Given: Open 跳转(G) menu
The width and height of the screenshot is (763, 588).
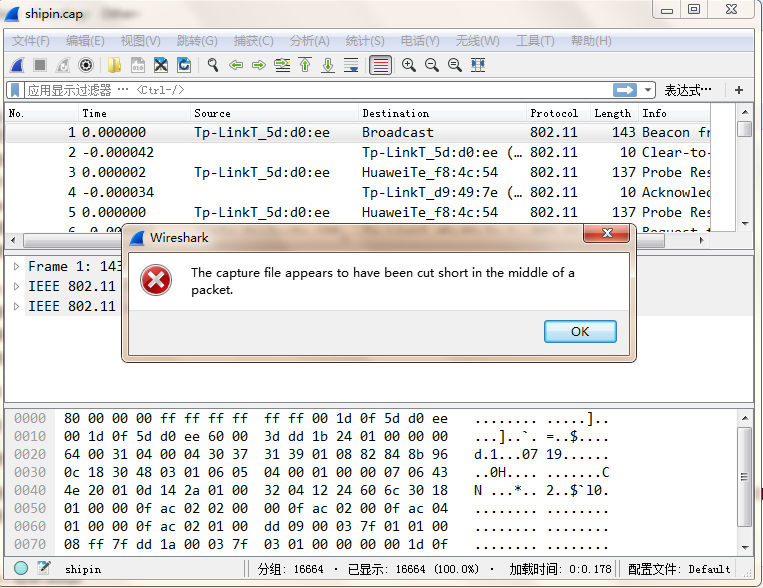Looking at the screenshot, I should [197, 41].
